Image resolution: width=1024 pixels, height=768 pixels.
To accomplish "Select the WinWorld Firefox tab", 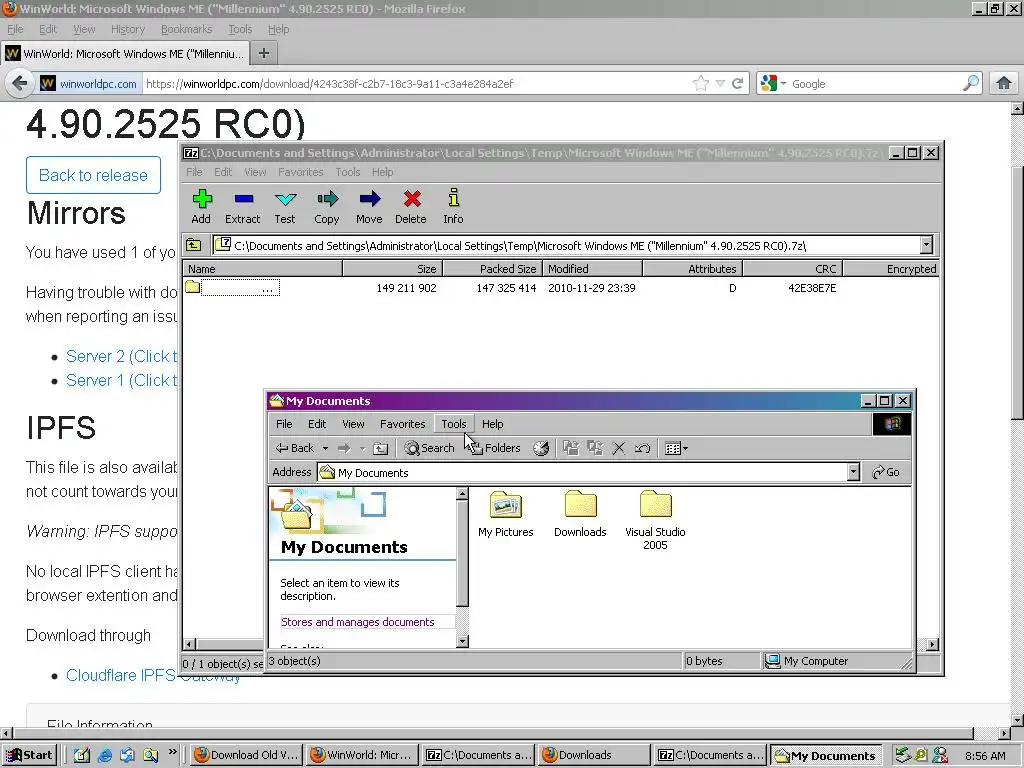I will (x=125, y=54).
